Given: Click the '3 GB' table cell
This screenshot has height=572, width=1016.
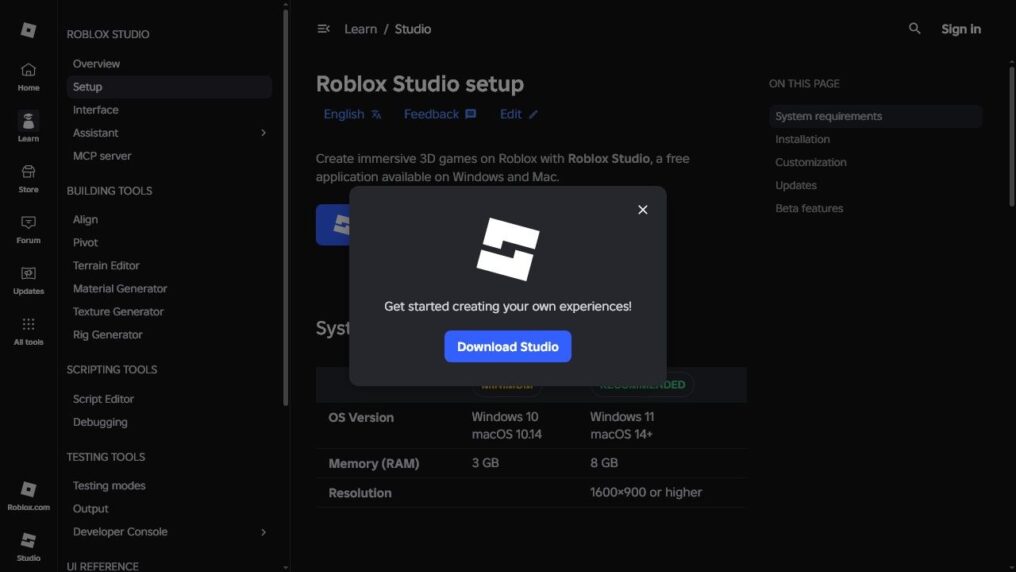Looking at the screenshot, I should point(485,463).
